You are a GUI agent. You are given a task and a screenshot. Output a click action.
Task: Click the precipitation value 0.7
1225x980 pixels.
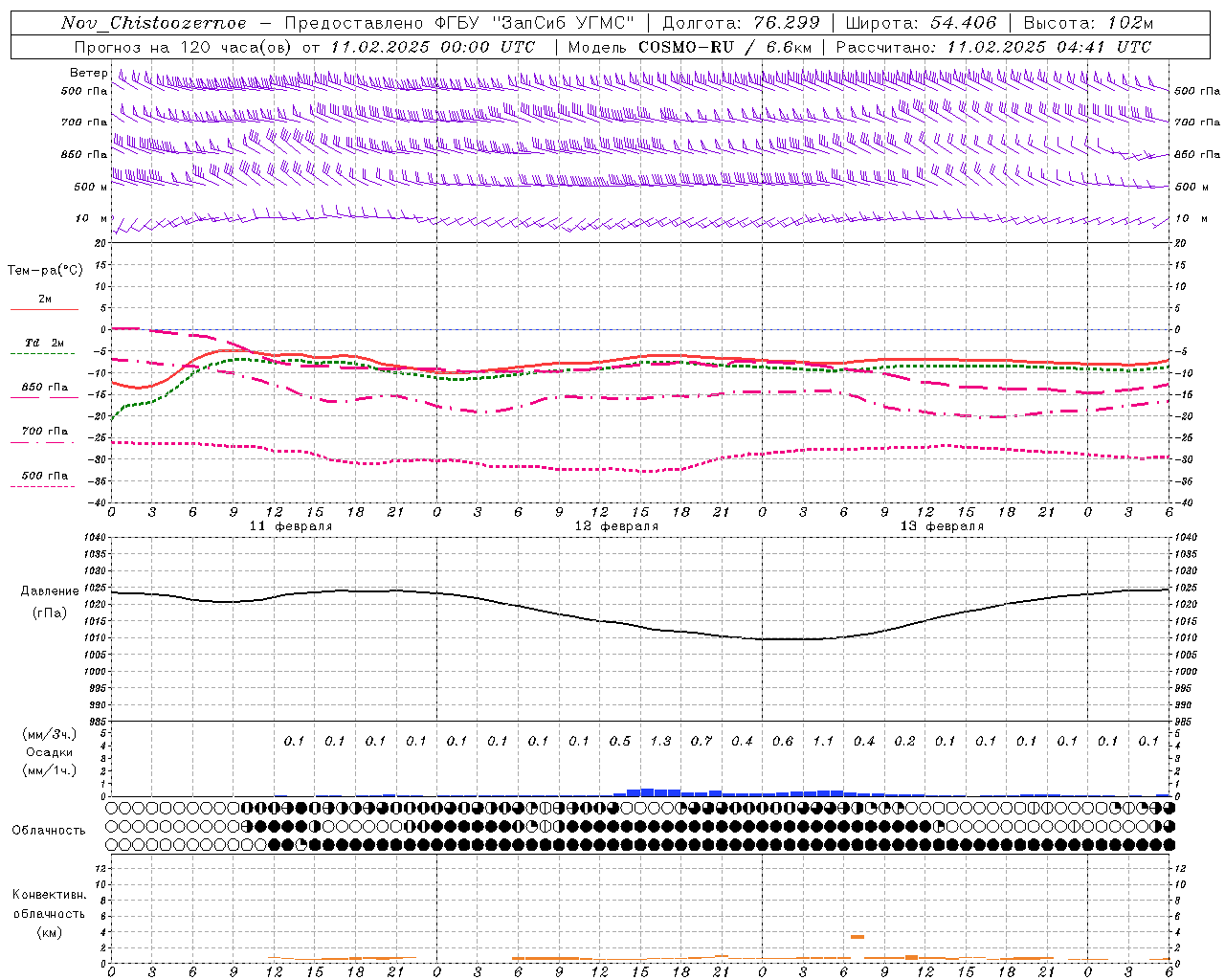702,741
